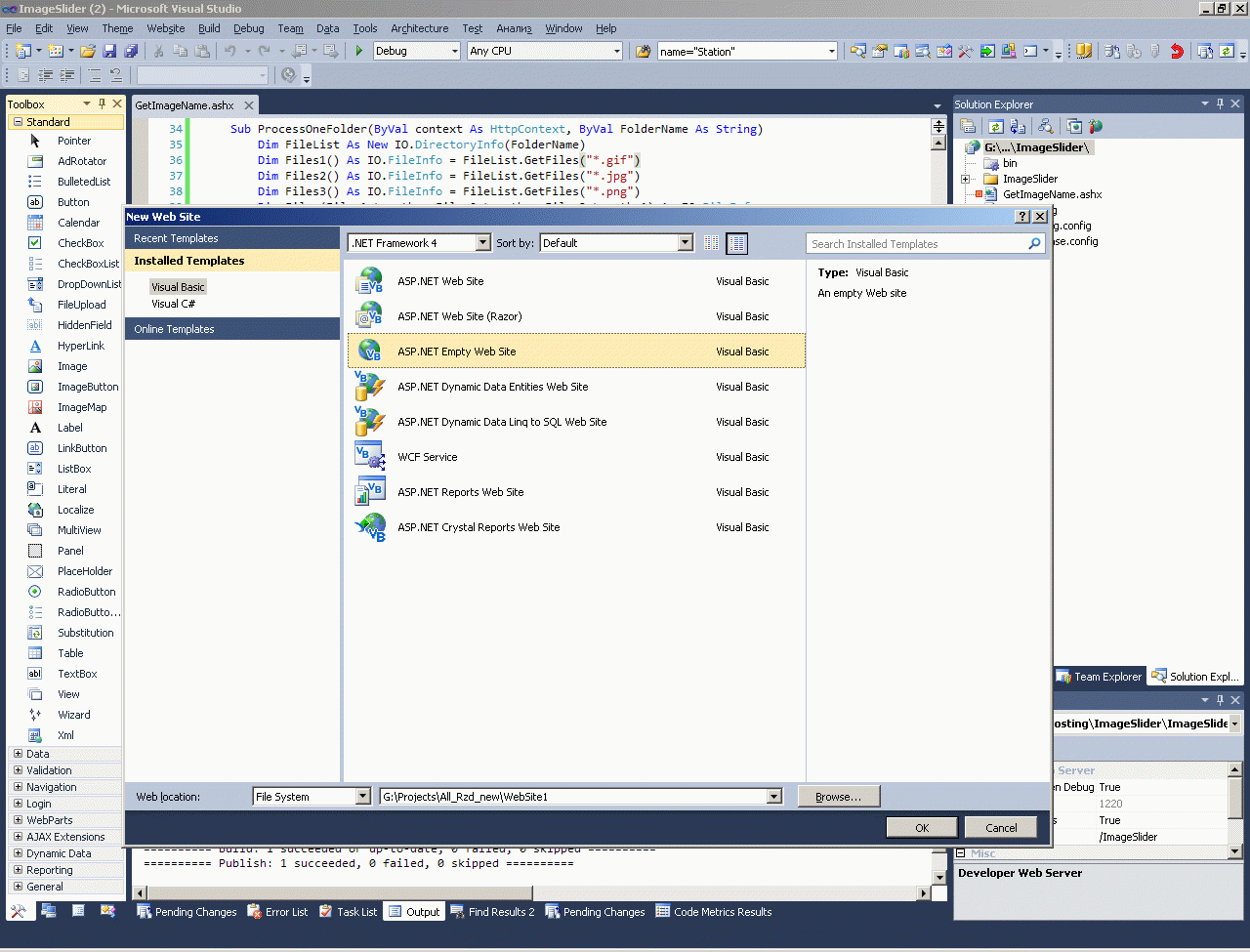Switch templates to medium icons view
Image resolution: width=1250 pixels, height=952 pixels.
point(737,243)
